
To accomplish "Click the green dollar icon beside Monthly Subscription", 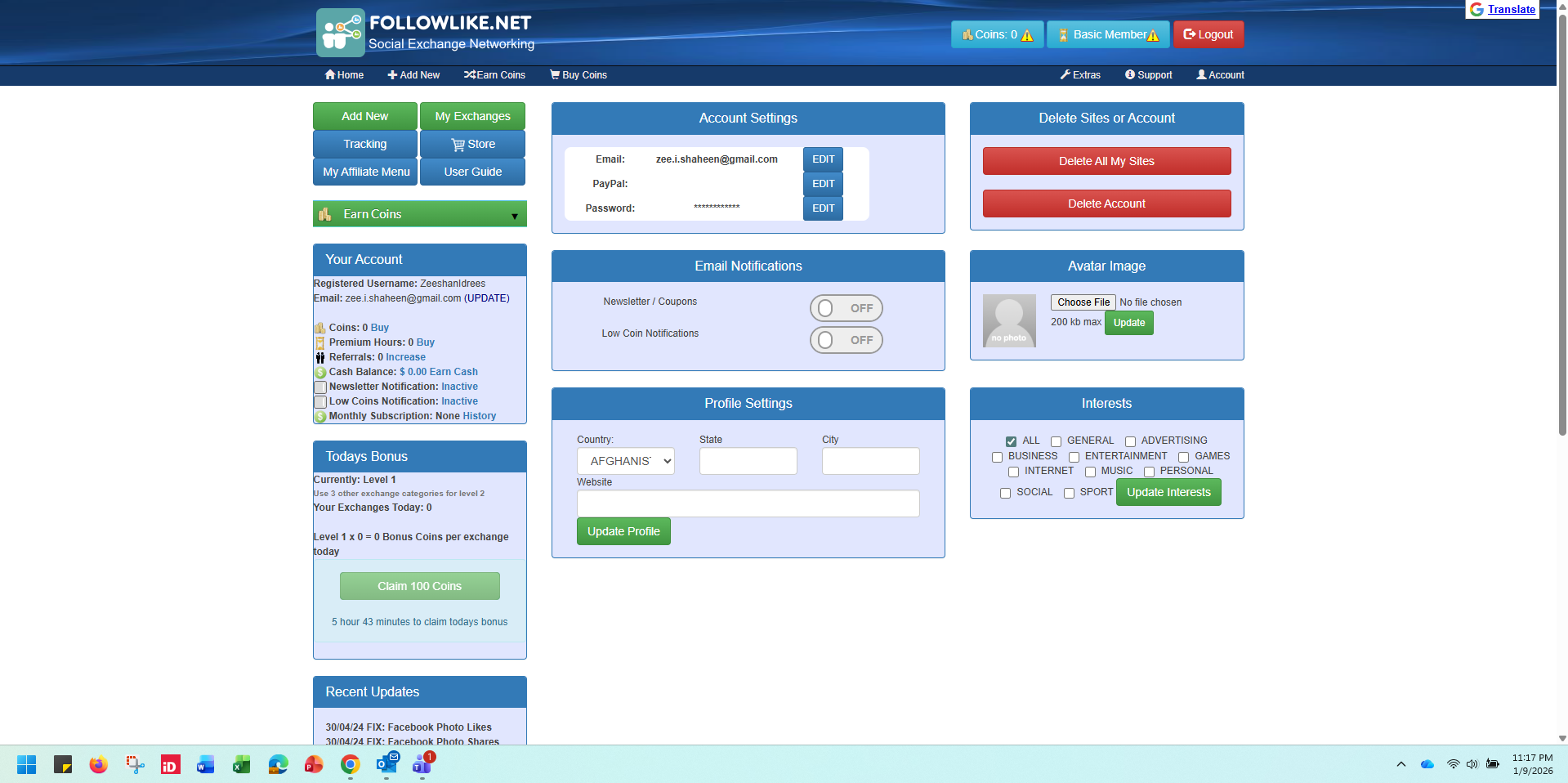I will click(x=320, y=417).
